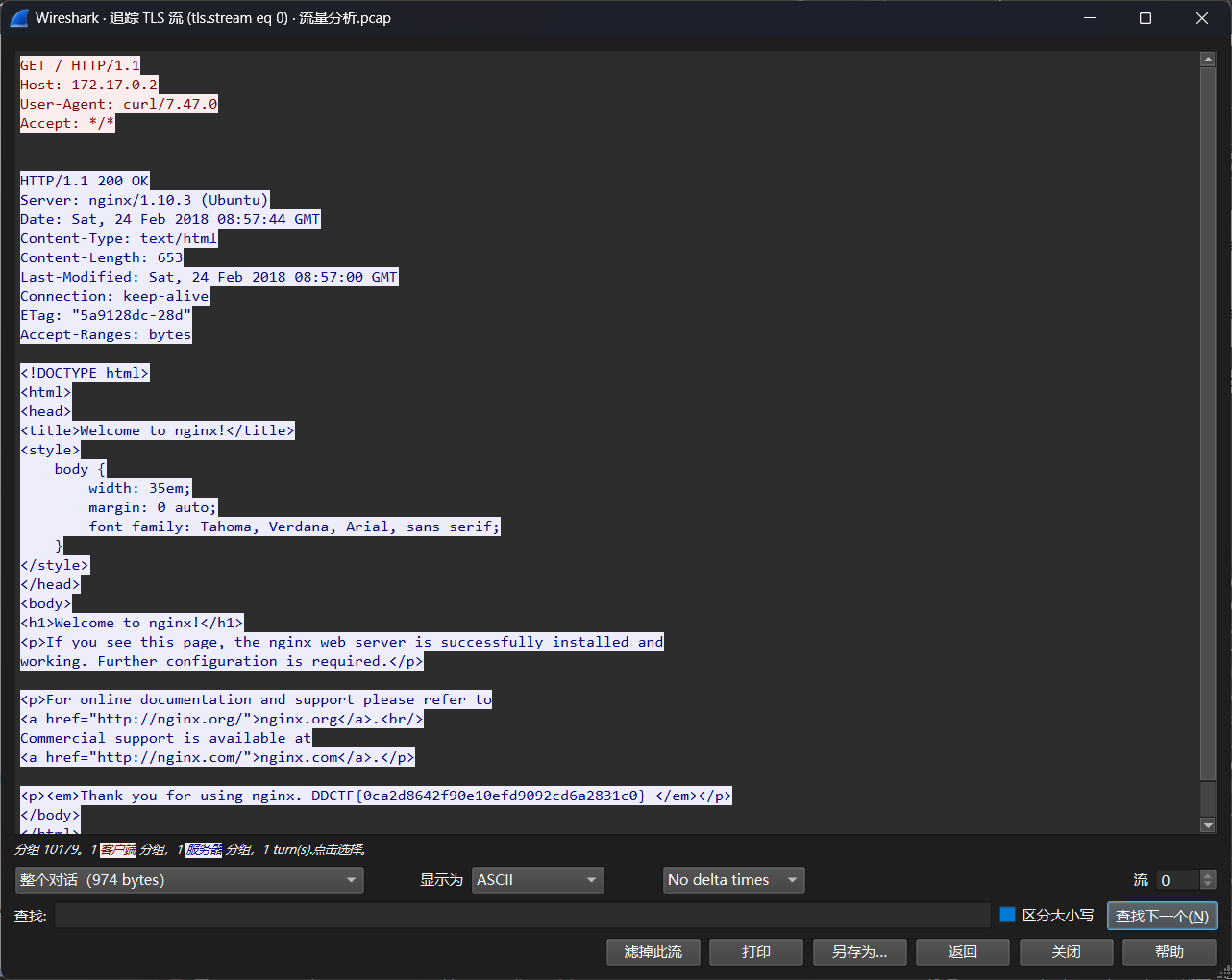Open the No delta times dropdown
The height and width of the screenshot is (980, 1232).
734,880
